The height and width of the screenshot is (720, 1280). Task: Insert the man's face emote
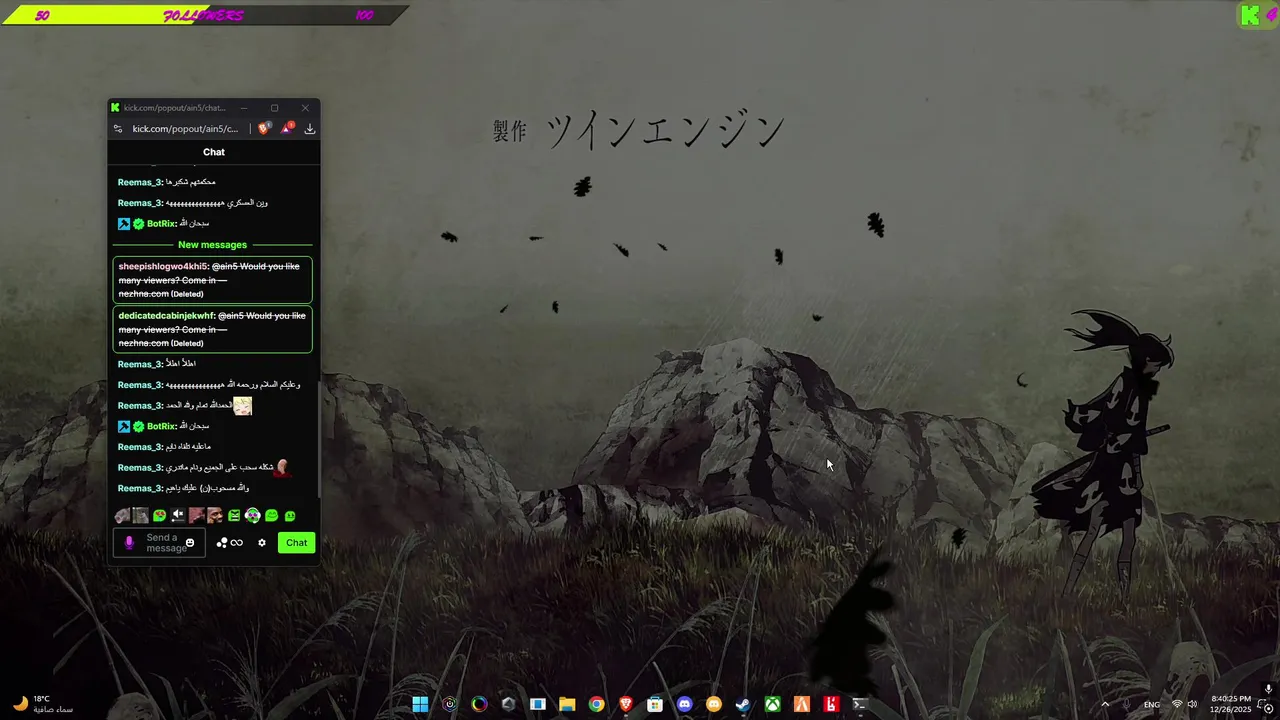tap(215, 516)
